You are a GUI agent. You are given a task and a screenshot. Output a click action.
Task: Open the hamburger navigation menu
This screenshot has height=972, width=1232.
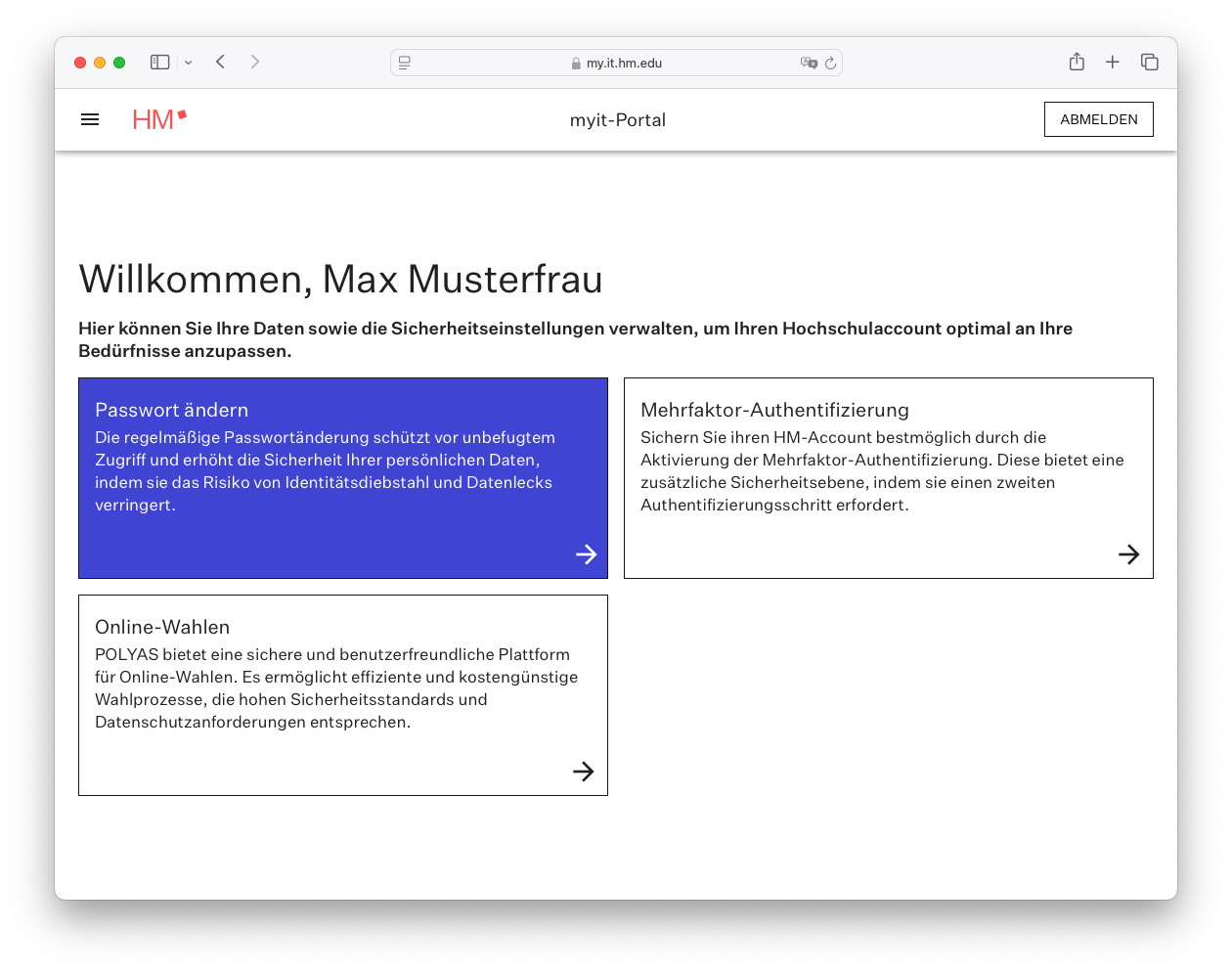point(90,119)
